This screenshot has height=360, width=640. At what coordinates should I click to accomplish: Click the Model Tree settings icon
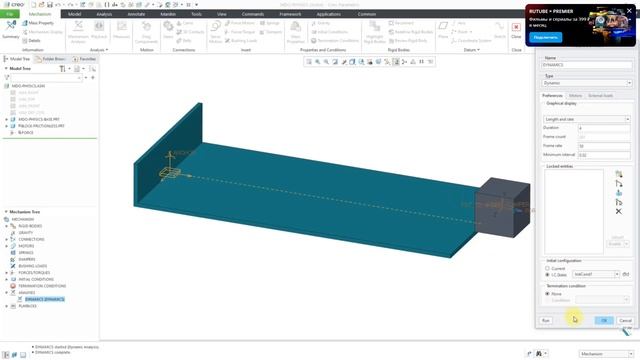point(62,69)
